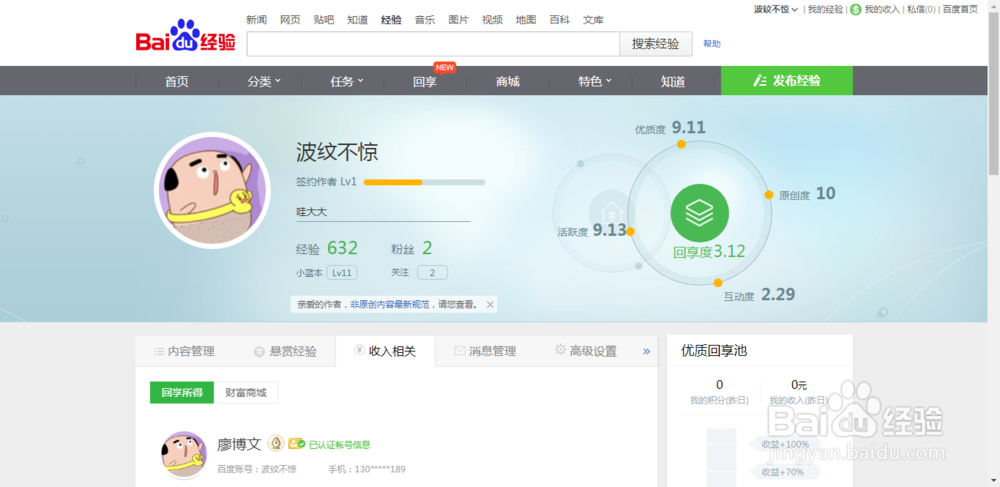Open 我的收入 link at top right
Image resolution: width=1000 pixels, height=487 pixels.
click(x=882, y=9)
